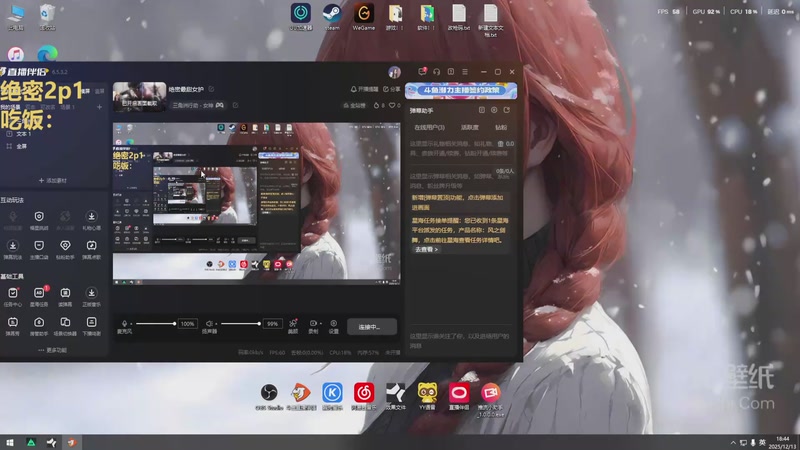
Task: Open the messages icon with red dot in title bar
Action: [x=422, y=72]
